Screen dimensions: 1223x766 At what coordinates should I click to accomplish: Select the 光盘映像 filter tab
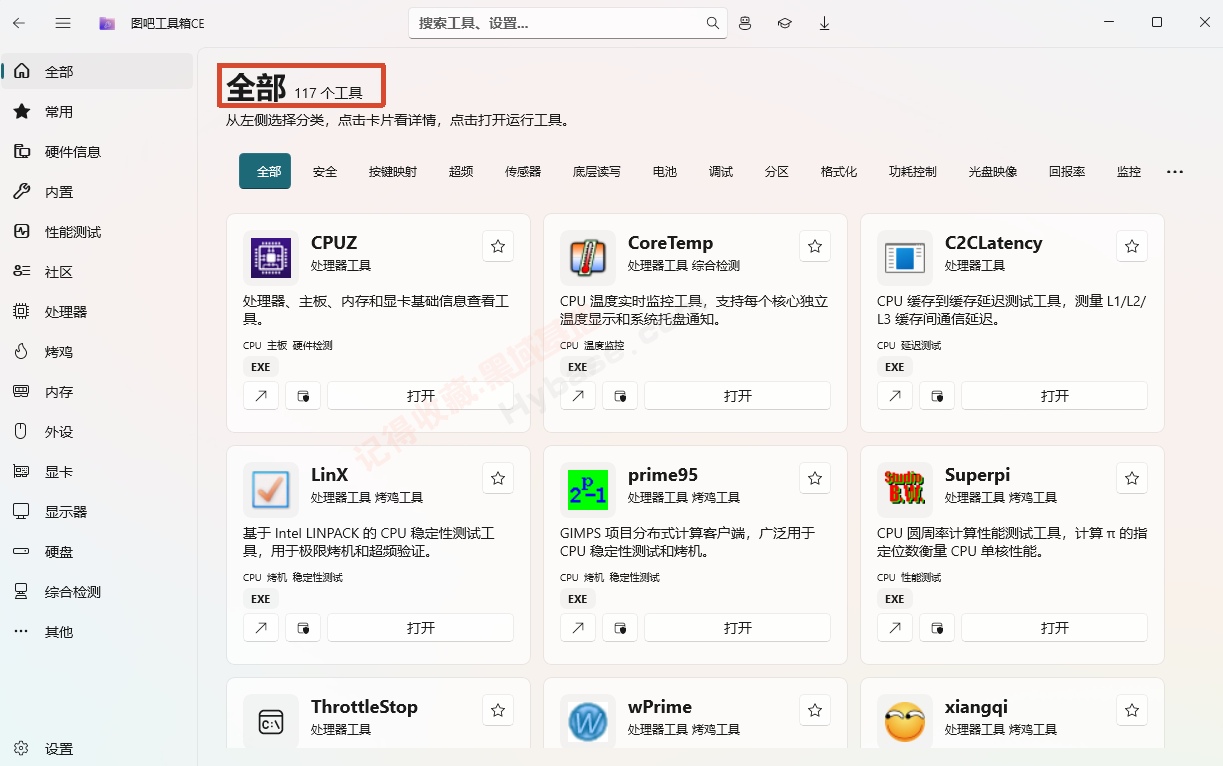(993, 171)
